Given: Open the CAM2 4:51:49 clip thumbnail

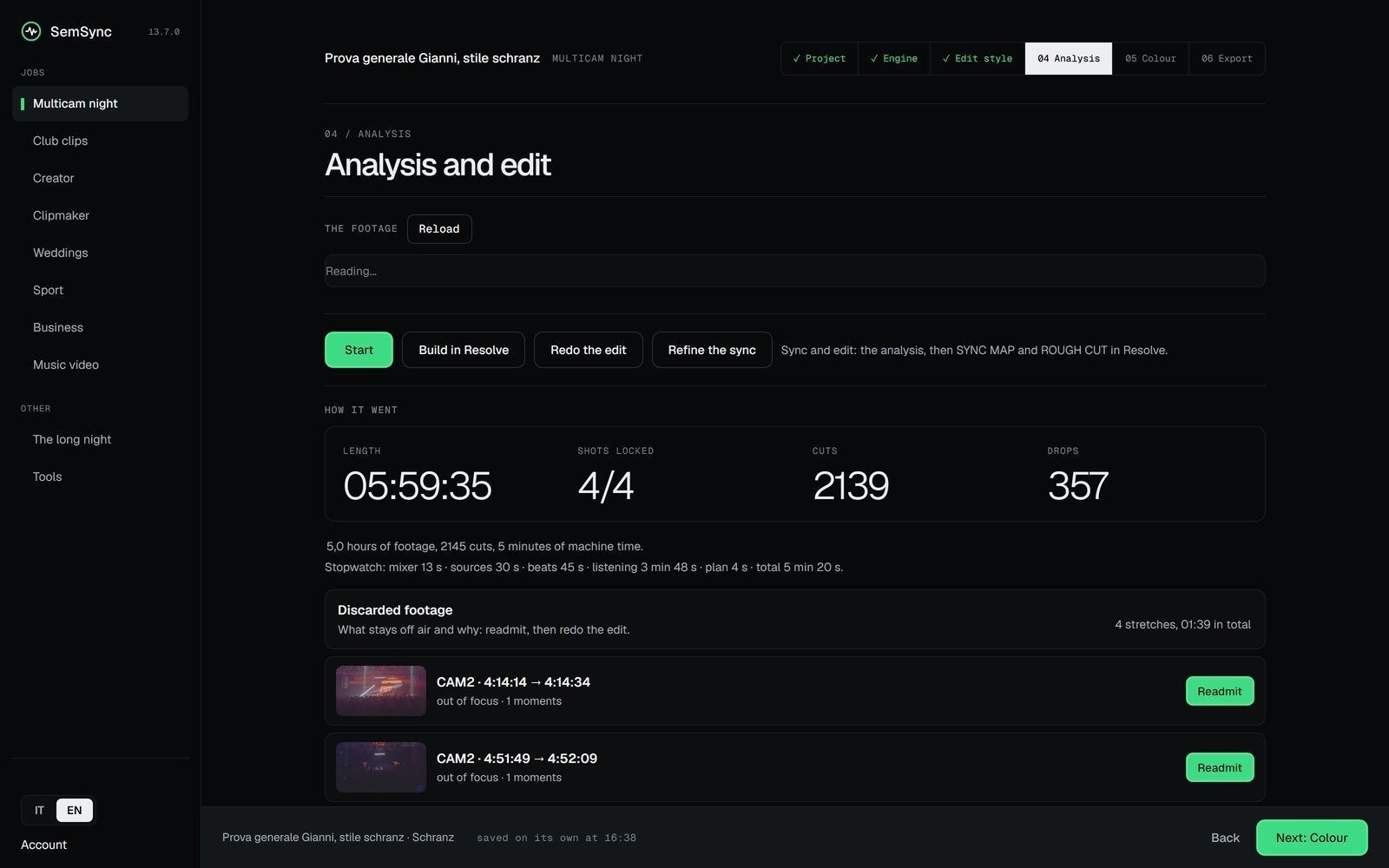Looking at the screenshot, I should (x=381, y=767).
